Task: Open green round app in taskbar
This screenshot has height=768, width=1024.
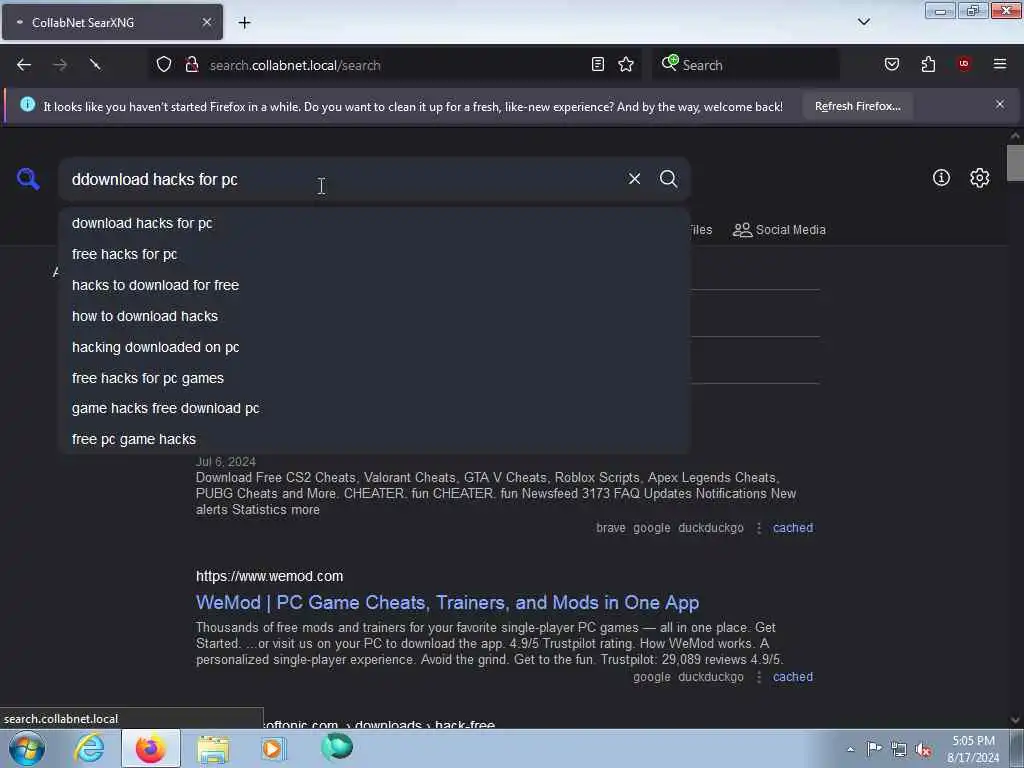Action: (337, 747)
